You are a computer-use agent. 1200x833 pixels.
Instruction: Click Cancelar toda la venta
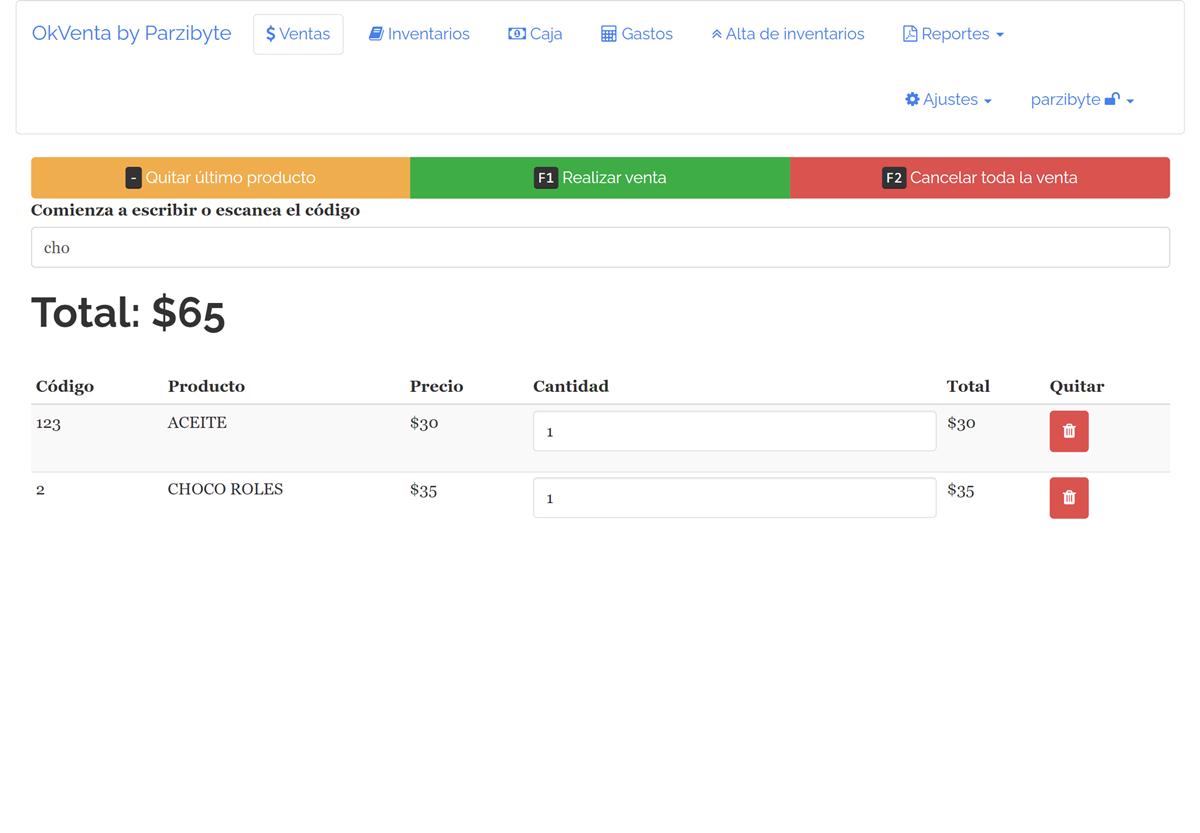click(980, 178)
